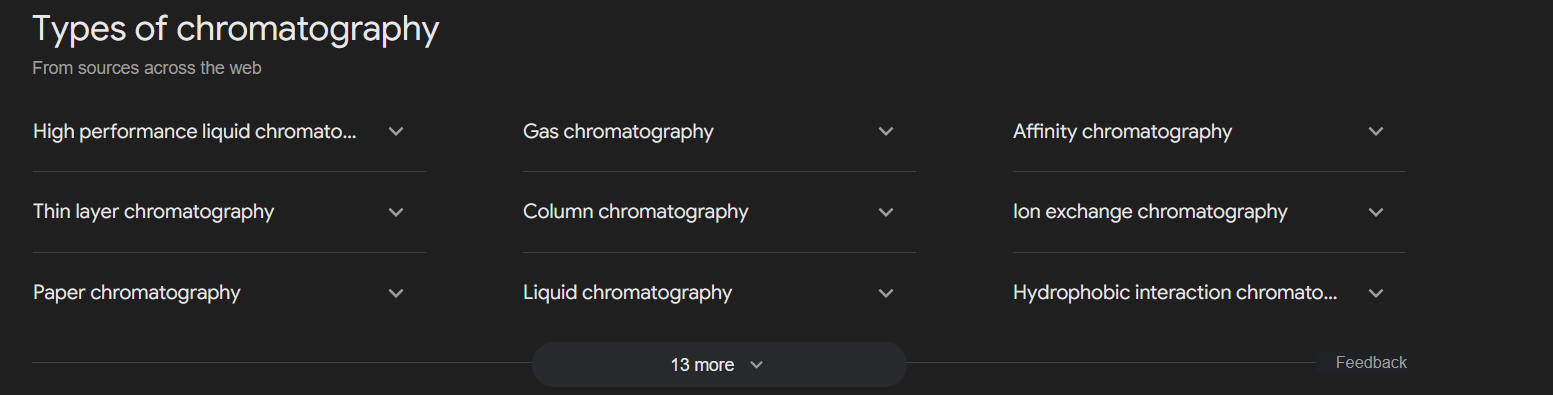Viewport: 1553px width, 395px height.
Task: Select the Ion exchange chromatography label
Action: click(1150, 212)
